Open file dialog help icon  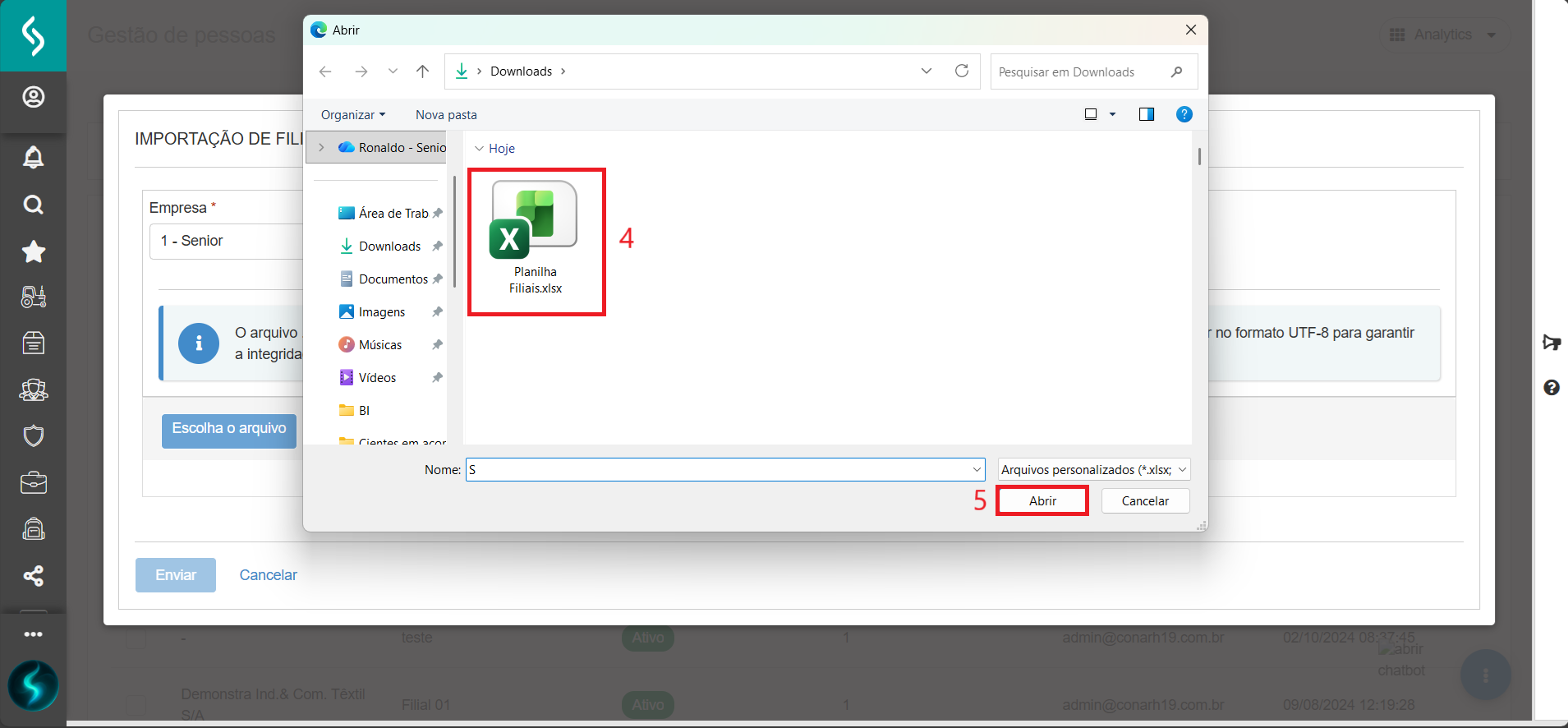pos(1184,114)
